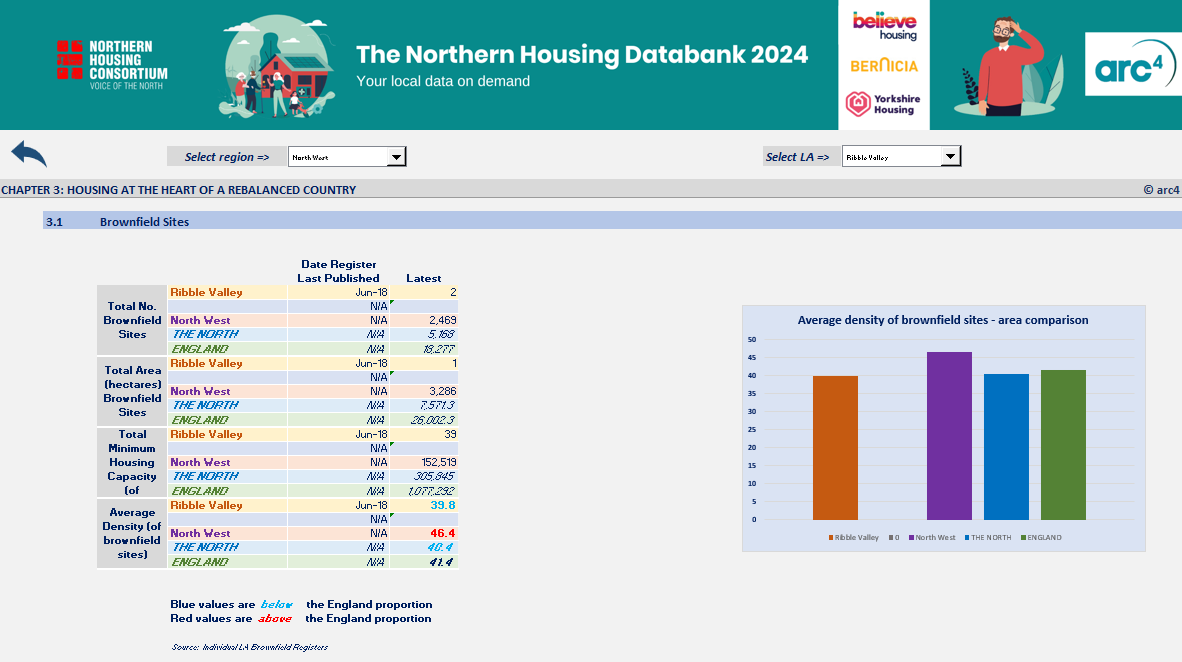Click the Northern Housing Consortium logo
This screenshot has width=1182, height=662.
(x=112, y=65)
